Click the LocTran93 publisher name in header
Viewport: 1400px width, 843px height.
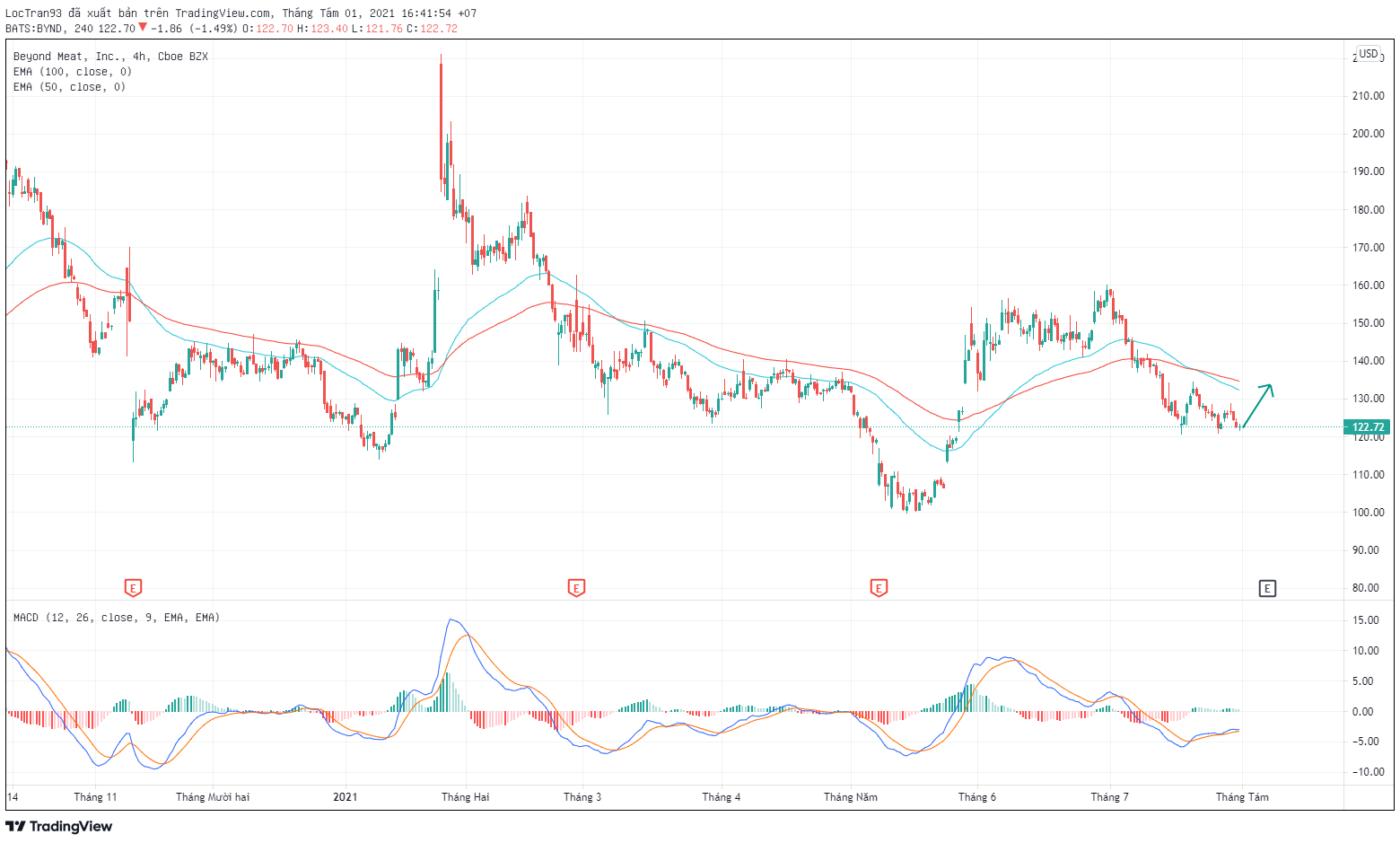click(x=34, y=13)
